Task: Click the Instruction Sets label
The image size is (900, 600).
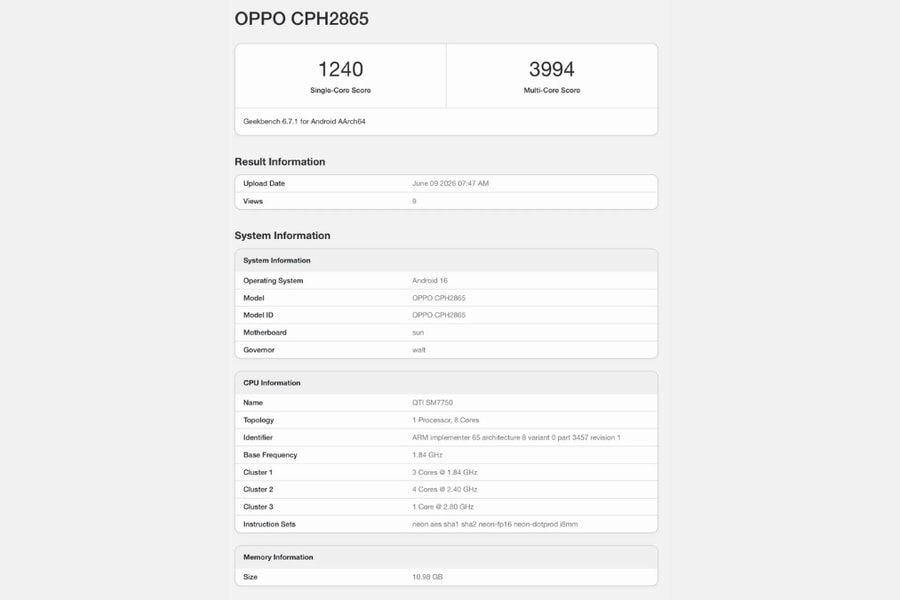Action: click(x=269, y=524)
